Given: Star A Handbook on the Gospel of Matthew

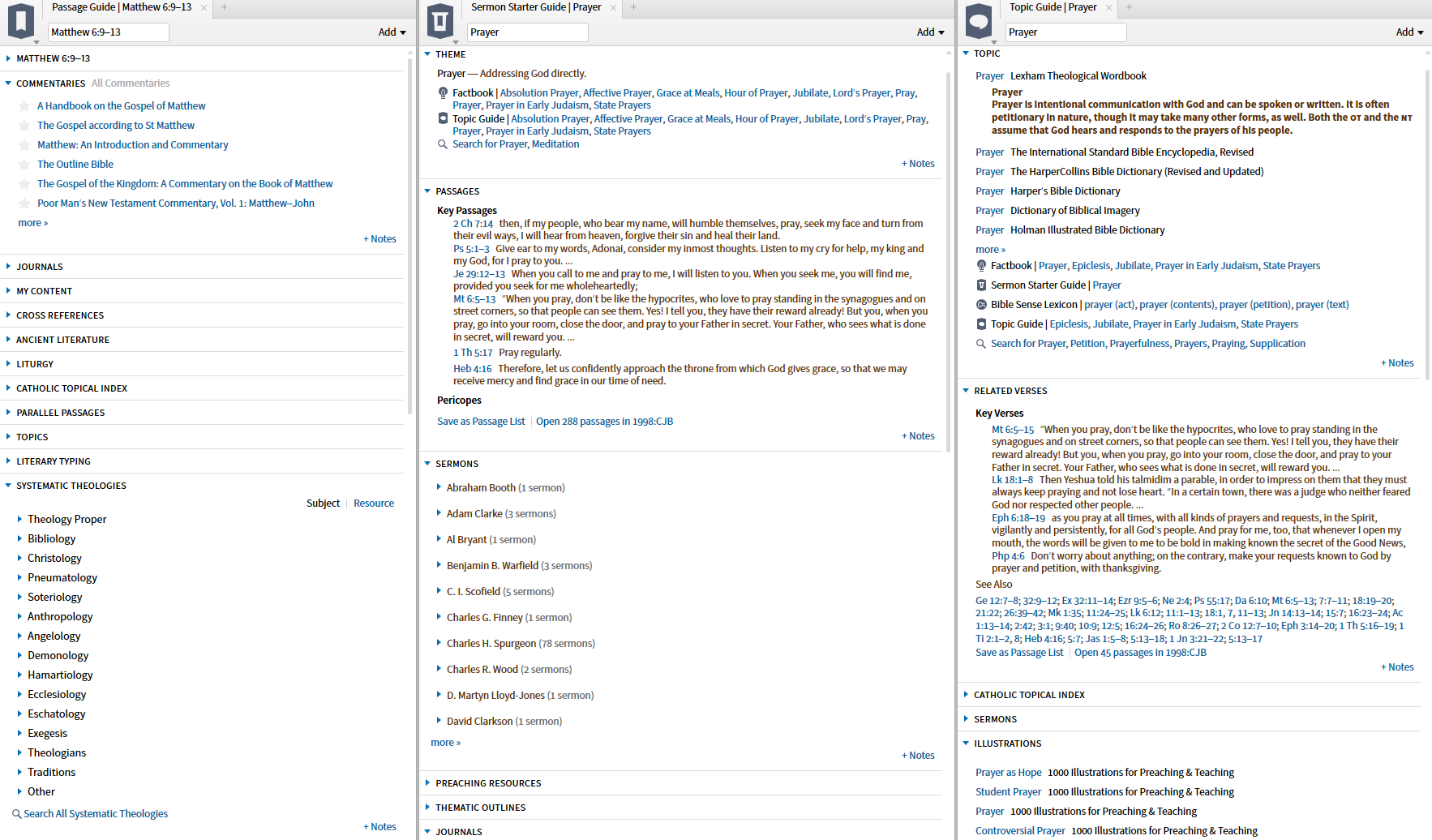Looking at the screenshot, I should (24, 106).
